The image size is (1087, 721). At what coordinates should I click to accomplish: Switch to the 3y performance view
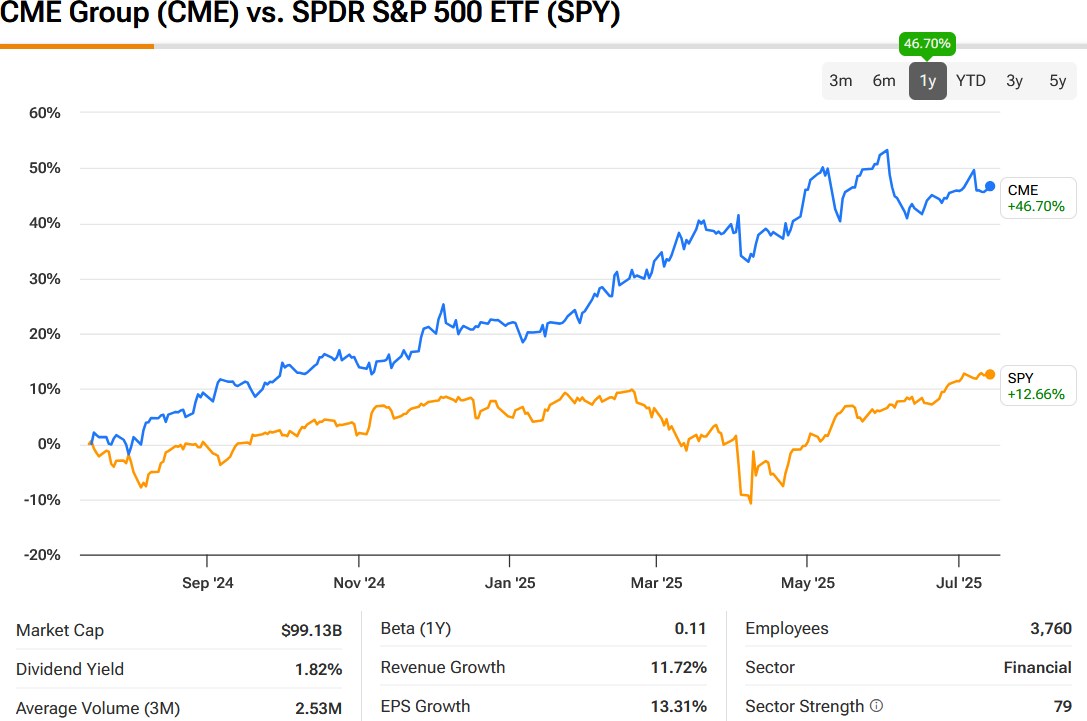(1014, 81)
